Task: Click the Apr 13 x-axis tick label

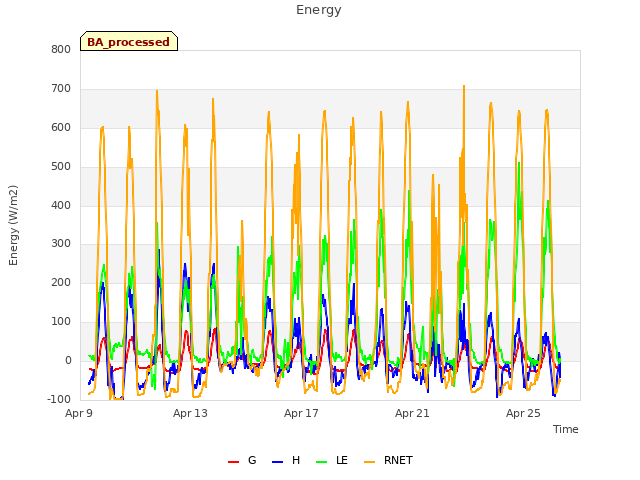Action: (190, 413)
